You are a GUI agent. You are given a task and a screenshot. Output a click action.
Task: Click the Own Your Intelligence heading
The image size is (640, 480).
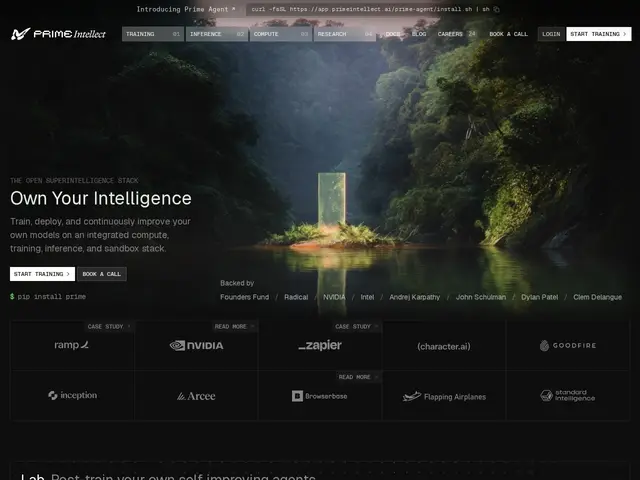101,198
